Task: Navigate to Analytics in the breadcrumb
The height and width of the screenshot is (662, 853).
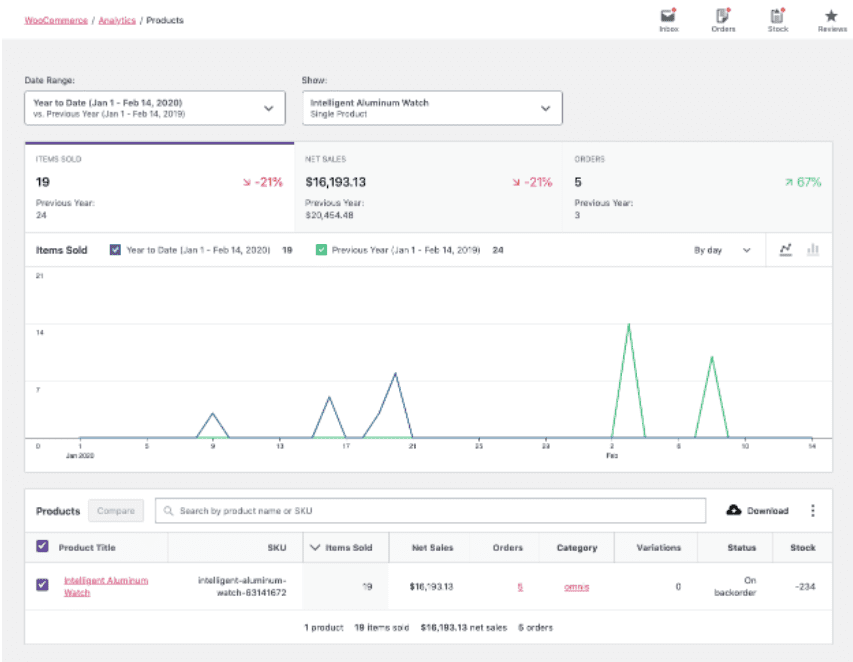Action: 118,19
